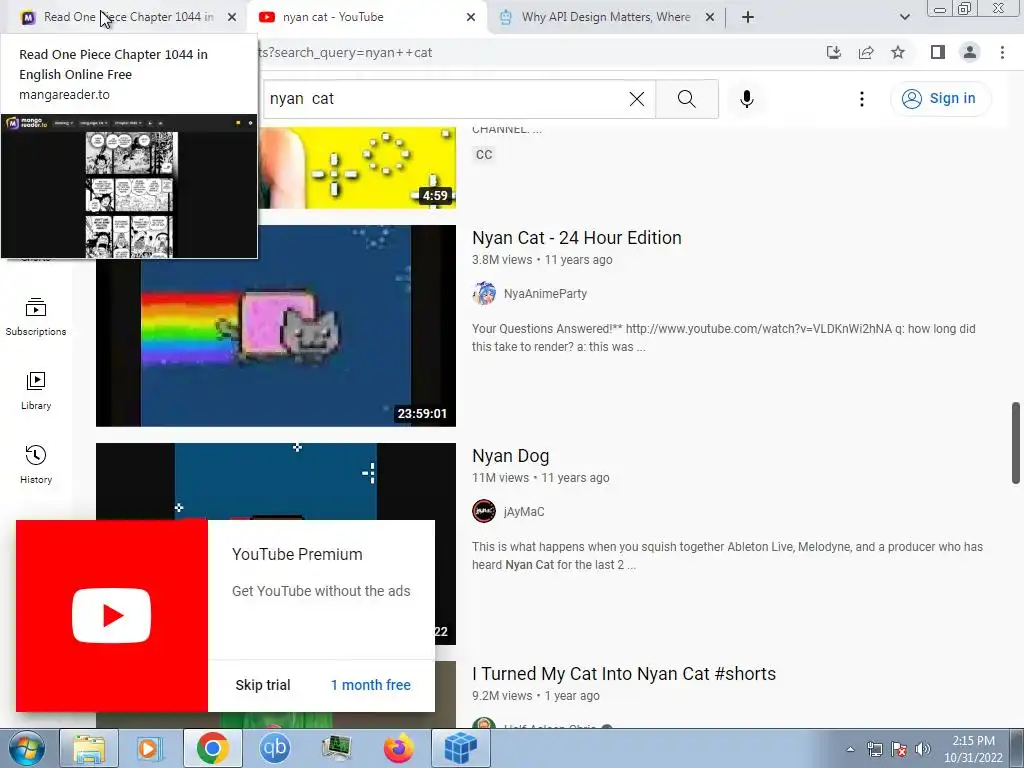
Task: Open qBittorrent from the taskbar
Action: tap(274, 748)
